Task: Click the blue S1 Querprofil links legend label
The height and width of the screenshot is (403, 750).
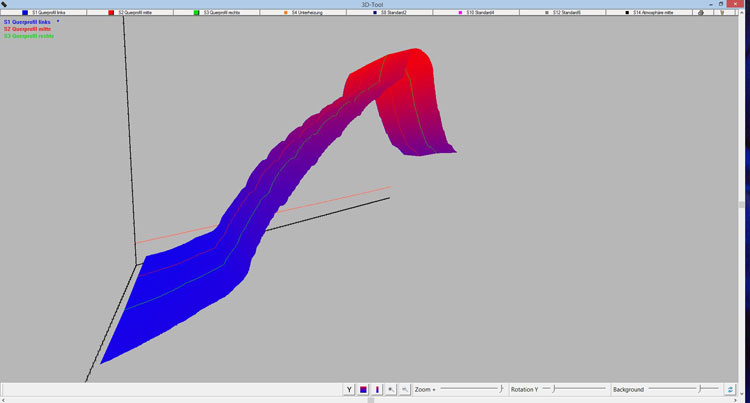Action: (28, 21)
